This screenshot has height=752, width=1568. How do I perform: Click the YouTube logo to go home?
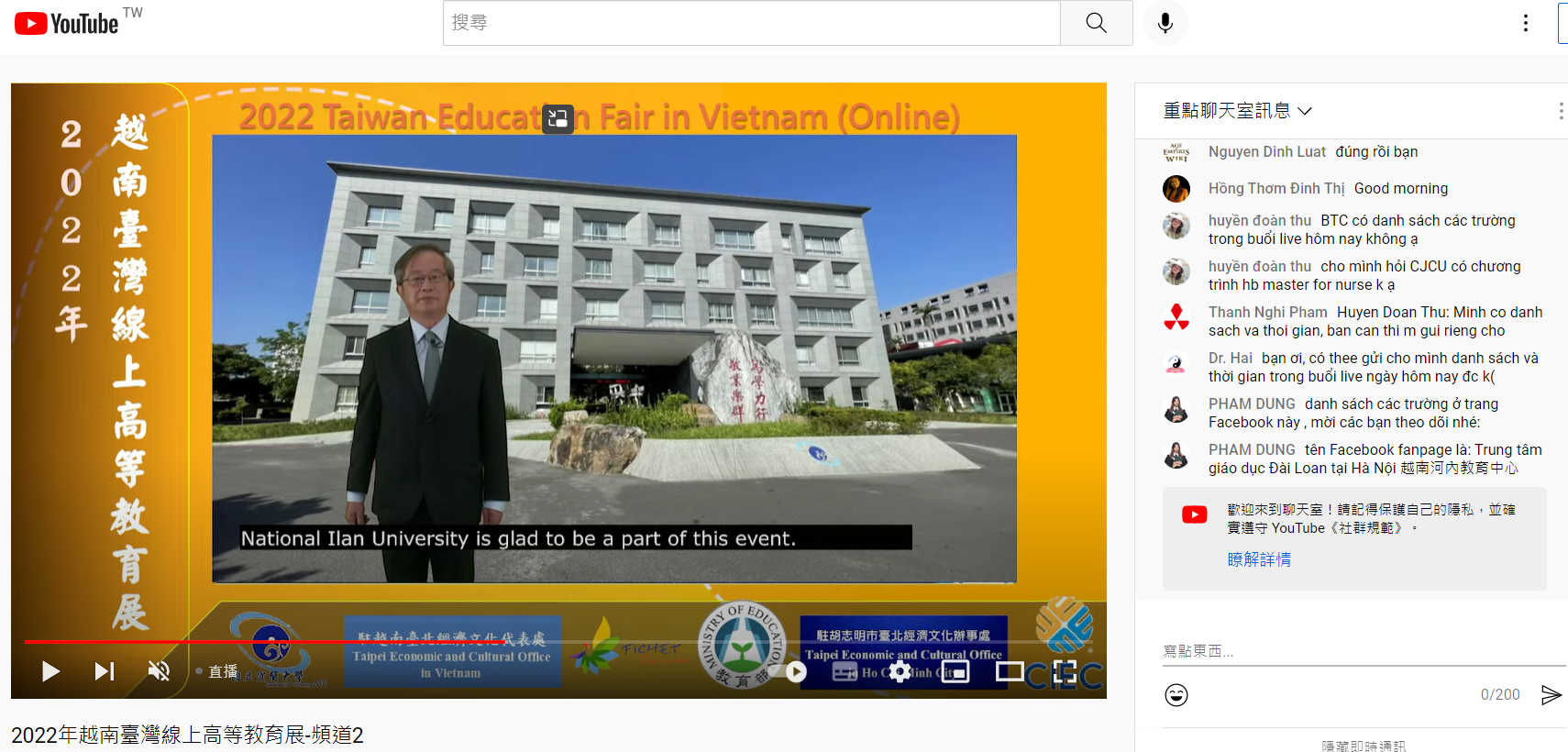pos(66,23)
